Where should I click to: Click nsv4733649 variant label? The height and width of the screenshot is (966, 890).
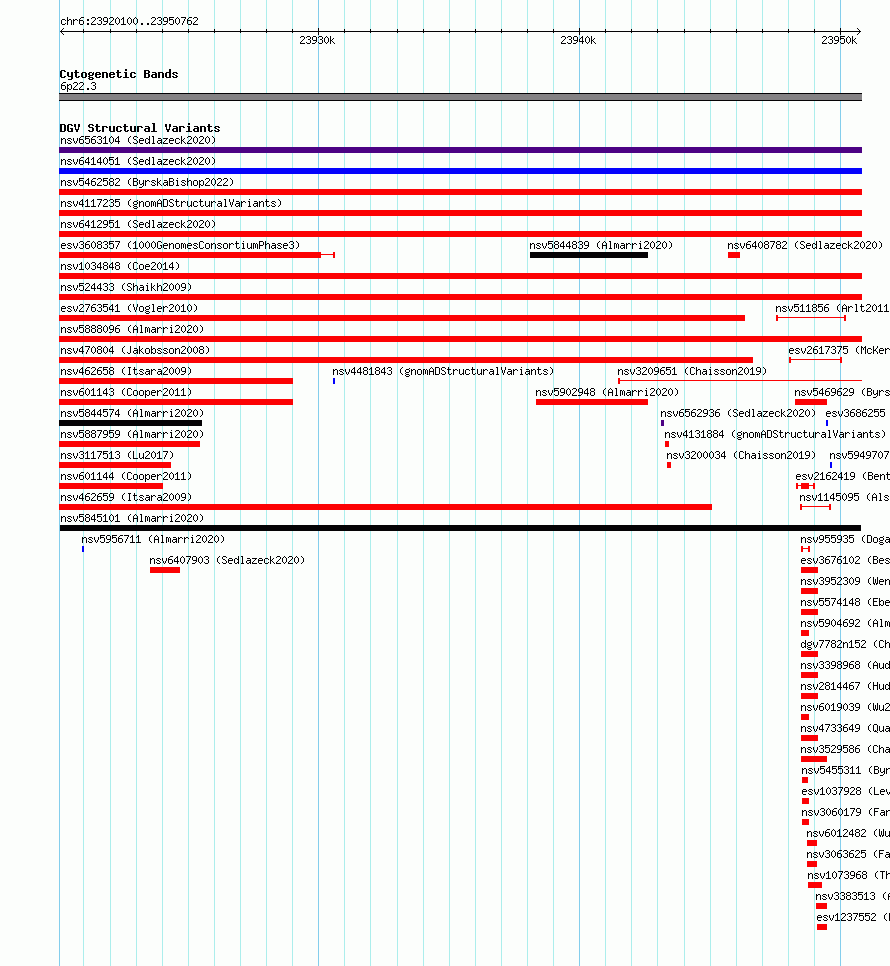tap(845, 728)
